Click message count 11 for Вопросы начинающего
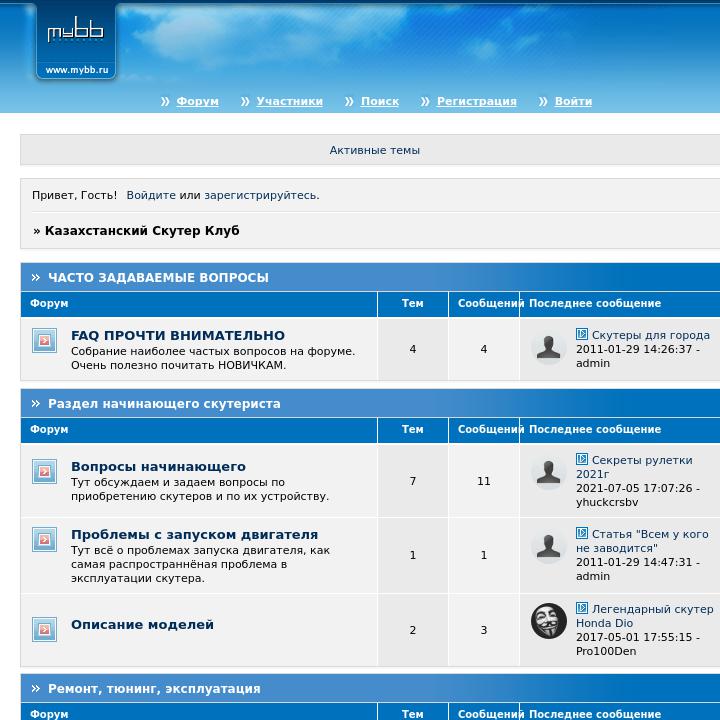The width and height of the screenshot is (720, 720). click(x=484, y=481)
